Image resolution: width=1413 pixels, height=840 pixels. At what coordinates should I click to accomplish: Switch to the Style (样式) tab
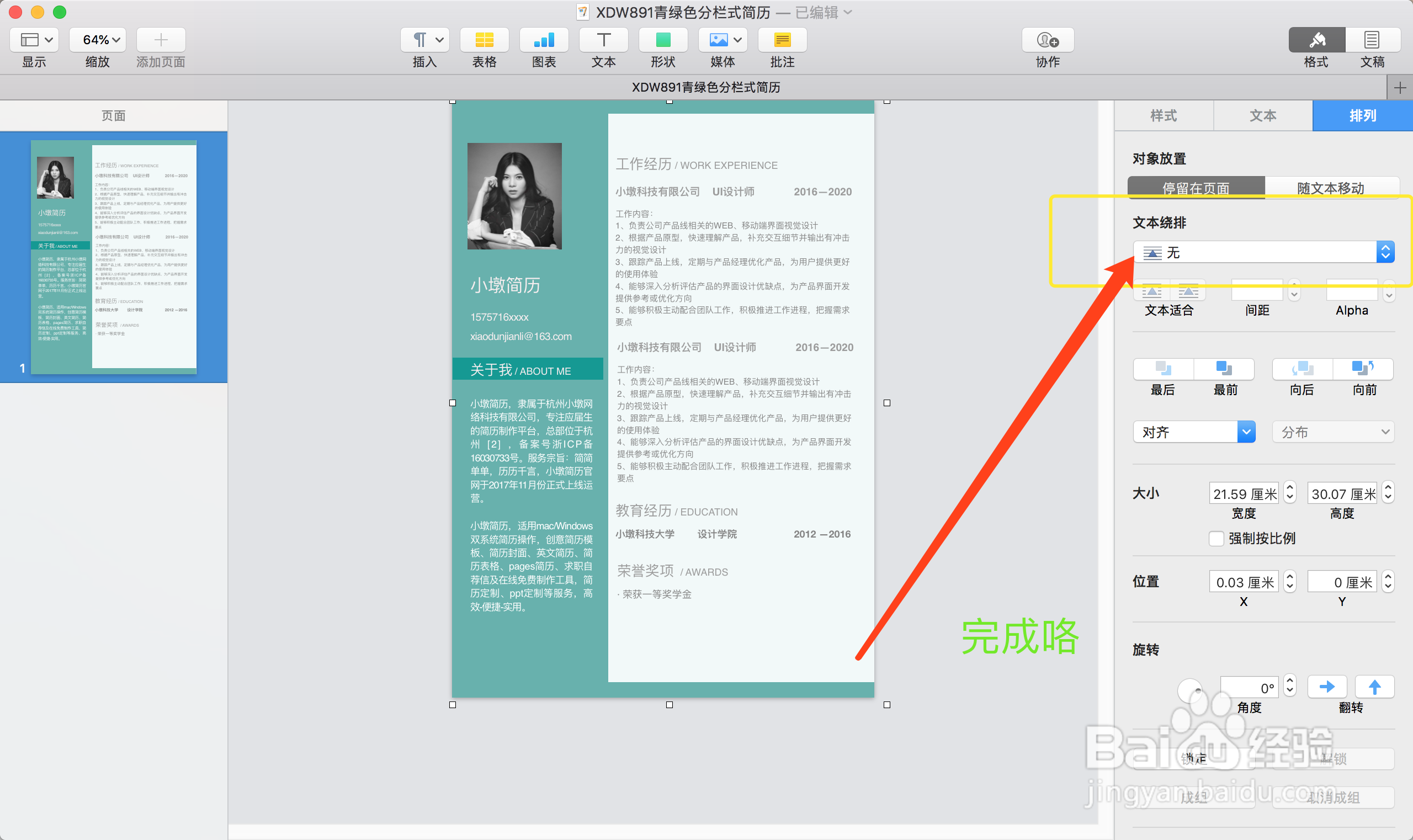[x=1164, y=116]
